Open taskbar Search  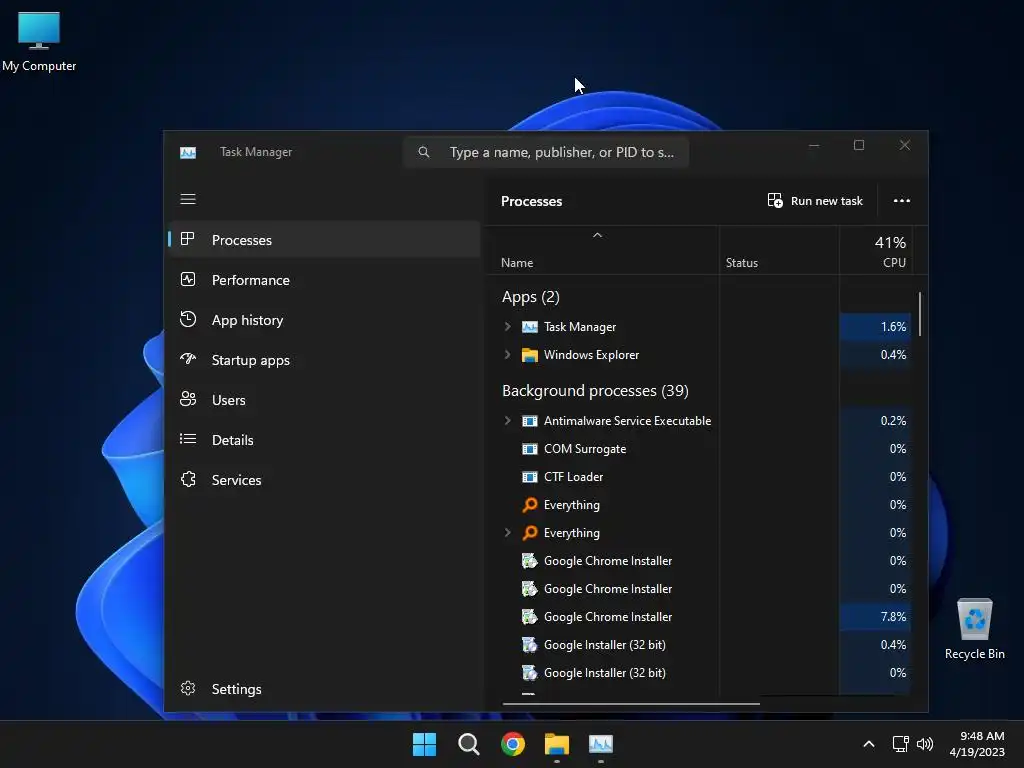coord(469,744)
